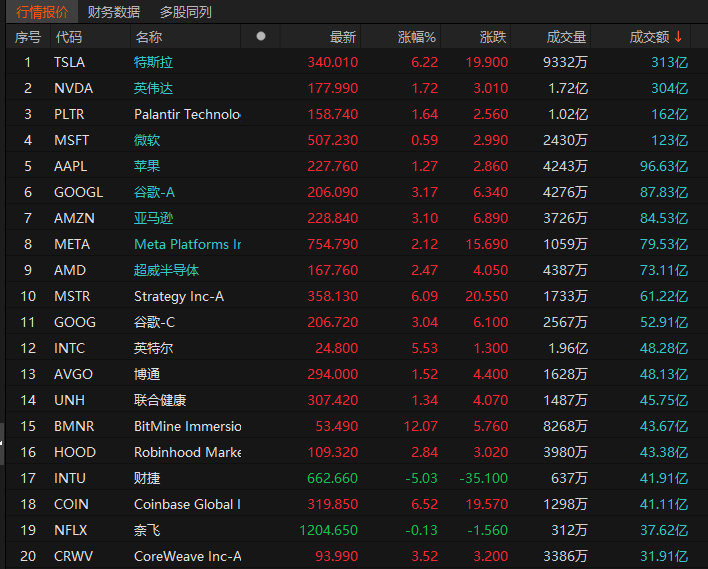Viewport: 708px width, 569px height.
Task: Open BitMine Immersio stock name
Action: (187, 426)
